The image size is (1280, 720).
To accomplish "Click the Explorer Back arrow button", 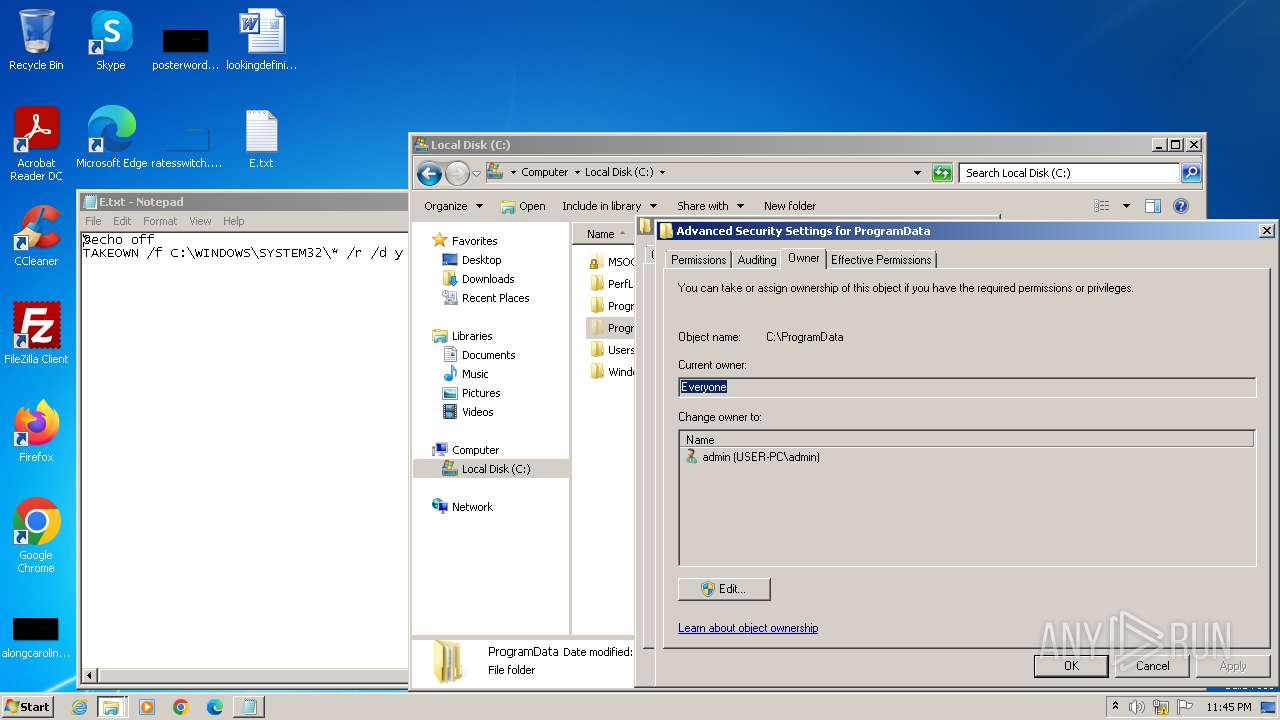I will tap(429, 173).
